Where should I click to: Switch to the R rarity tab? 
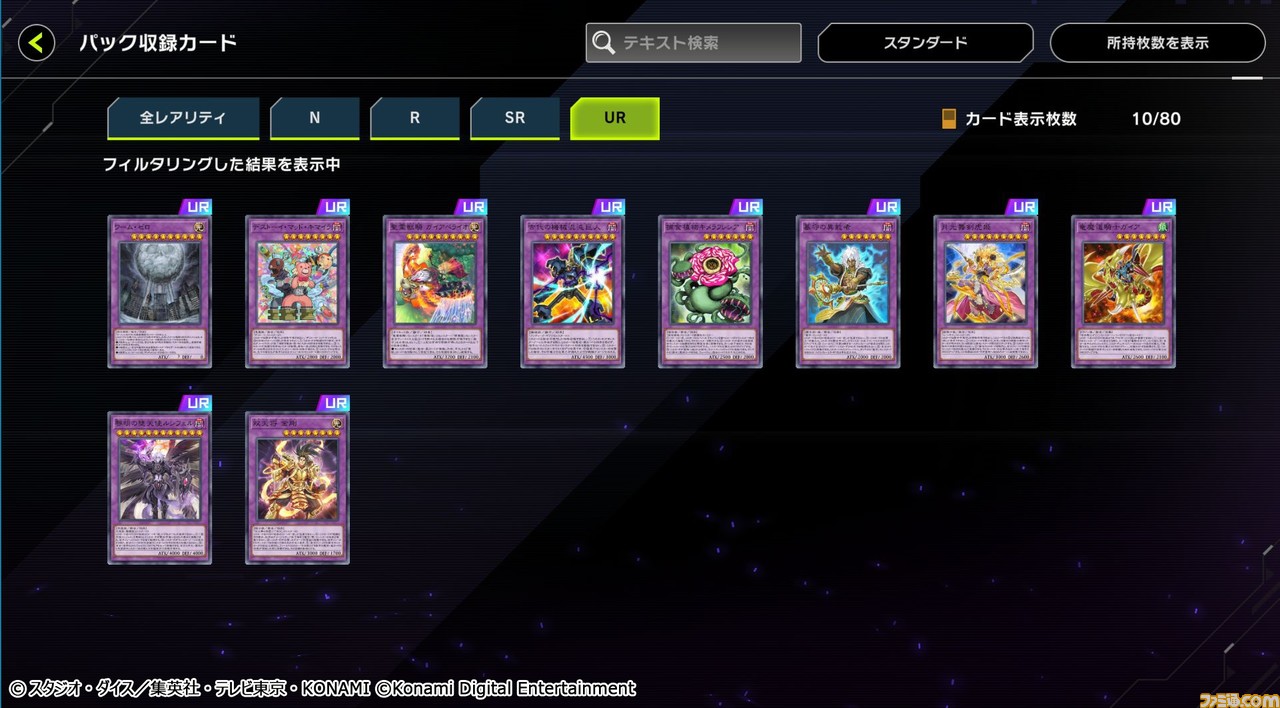(414, 118)
